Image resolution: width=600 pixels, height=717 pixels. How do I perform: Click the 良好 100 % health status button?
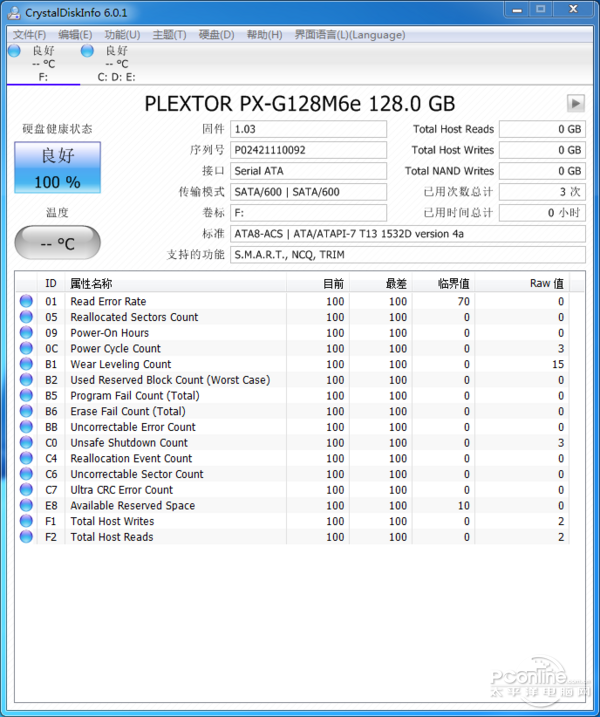[x=57, y=168]
